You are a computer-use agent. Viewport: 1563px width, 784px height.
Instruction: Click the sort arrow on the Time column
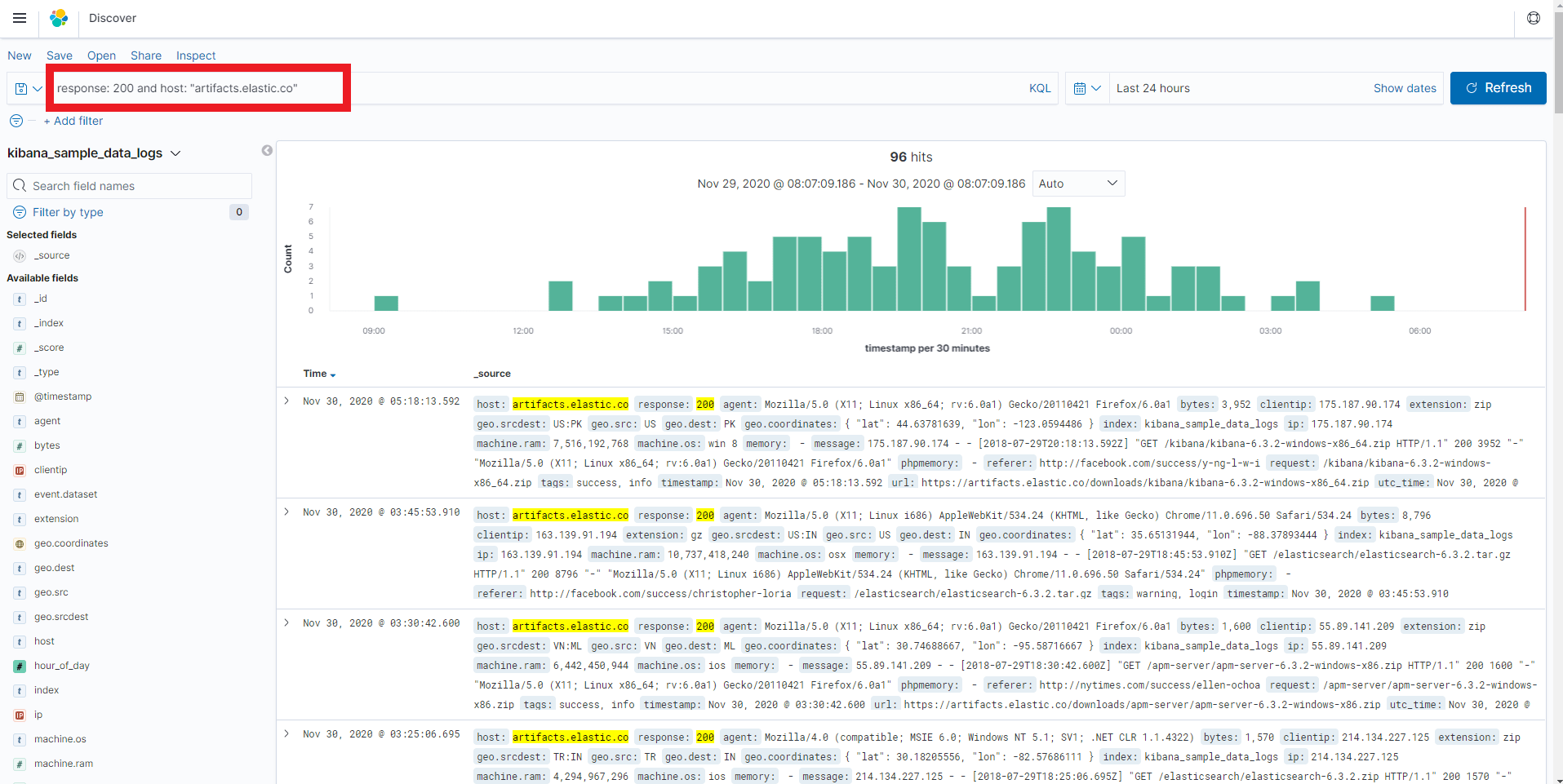coord(334,374)
